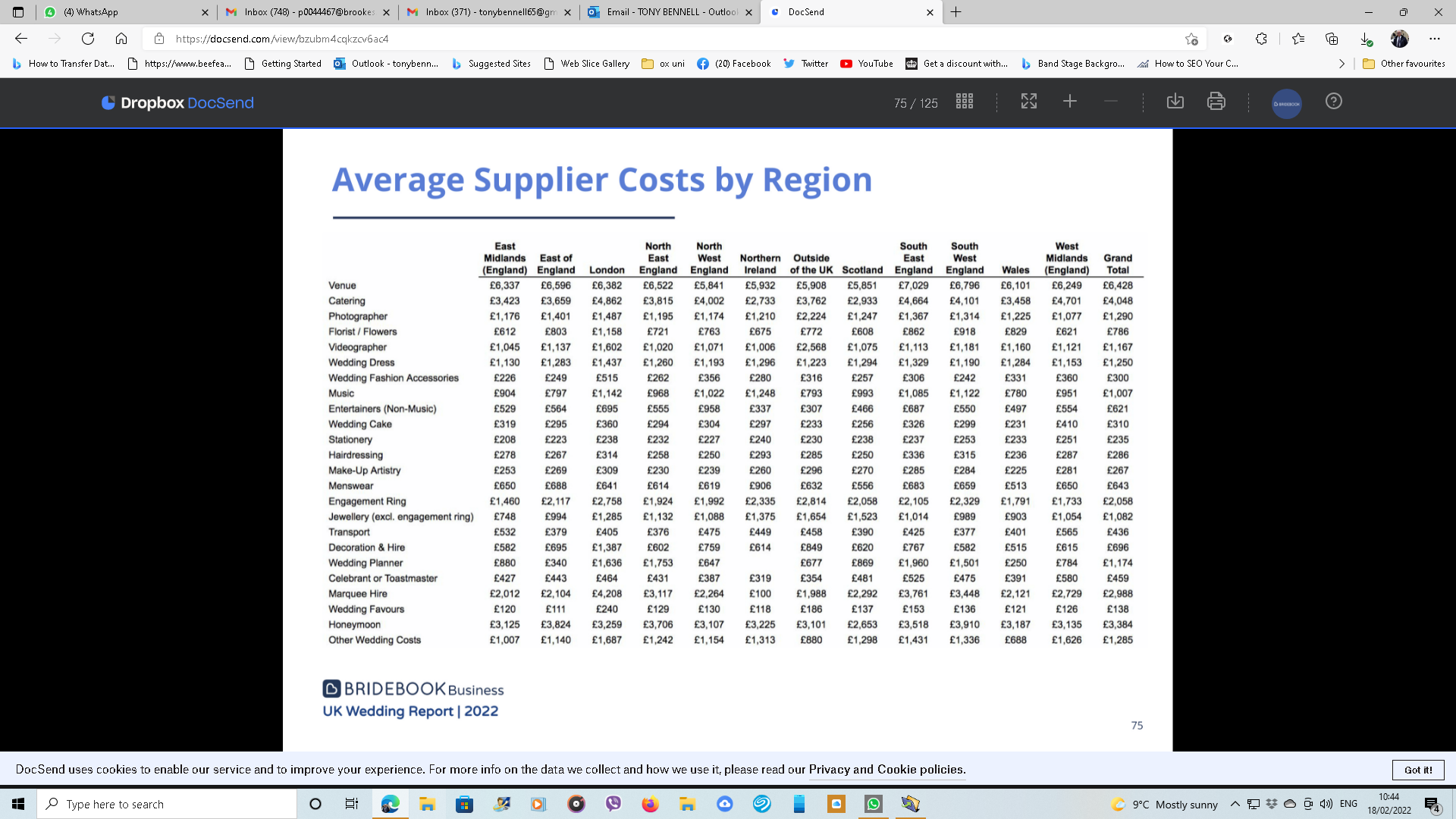Open Firefox from the Windows taskbar
Viewport: 1456px width, 819px height.
pos(650,805)
